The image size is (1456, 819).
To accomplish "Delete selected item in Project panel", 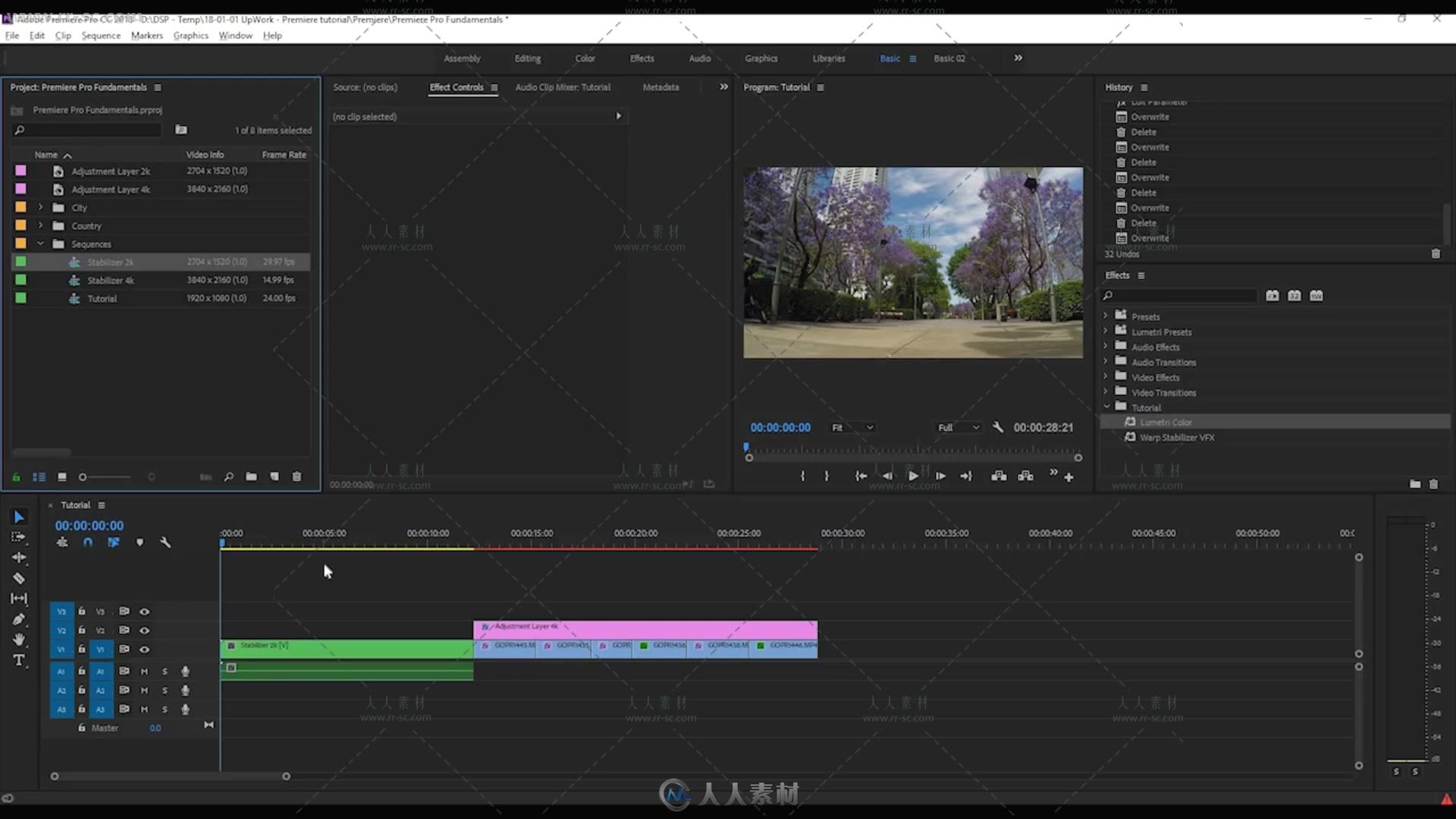I will [x=297, y=477].
